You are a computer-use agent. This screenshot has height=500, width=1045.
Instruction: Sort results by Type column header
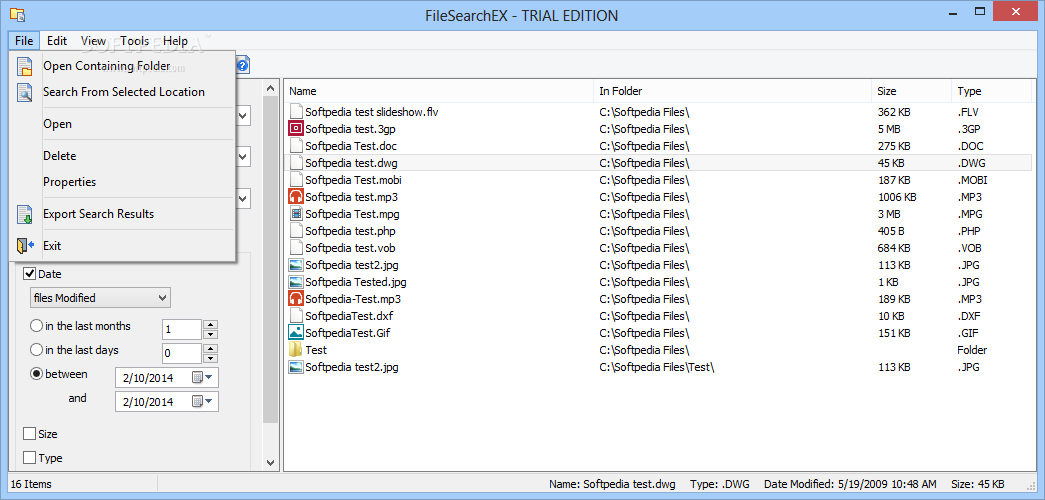[992, 91]
